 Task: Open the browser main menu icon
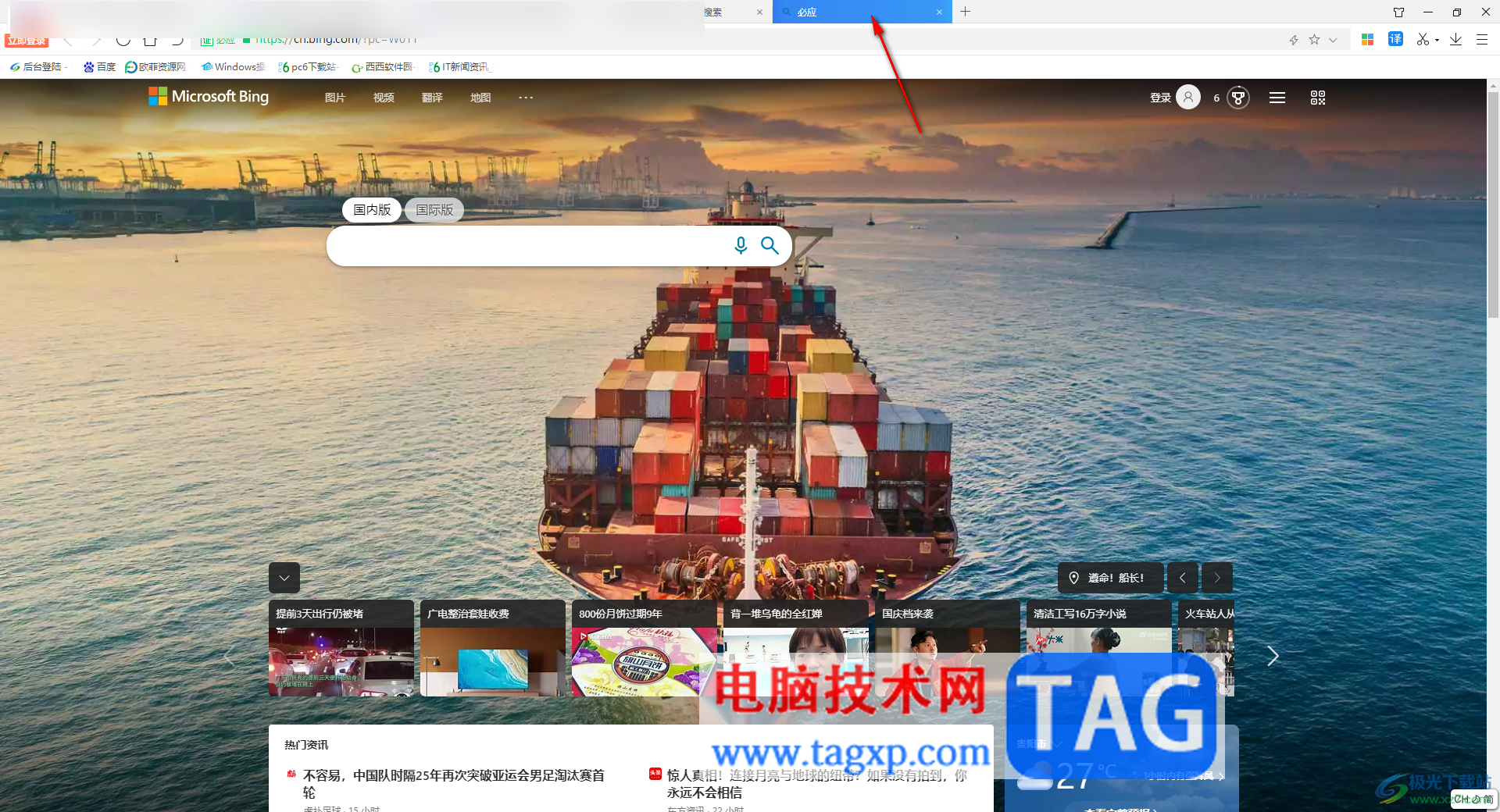pyautogui.click(x=1481, y=39)
